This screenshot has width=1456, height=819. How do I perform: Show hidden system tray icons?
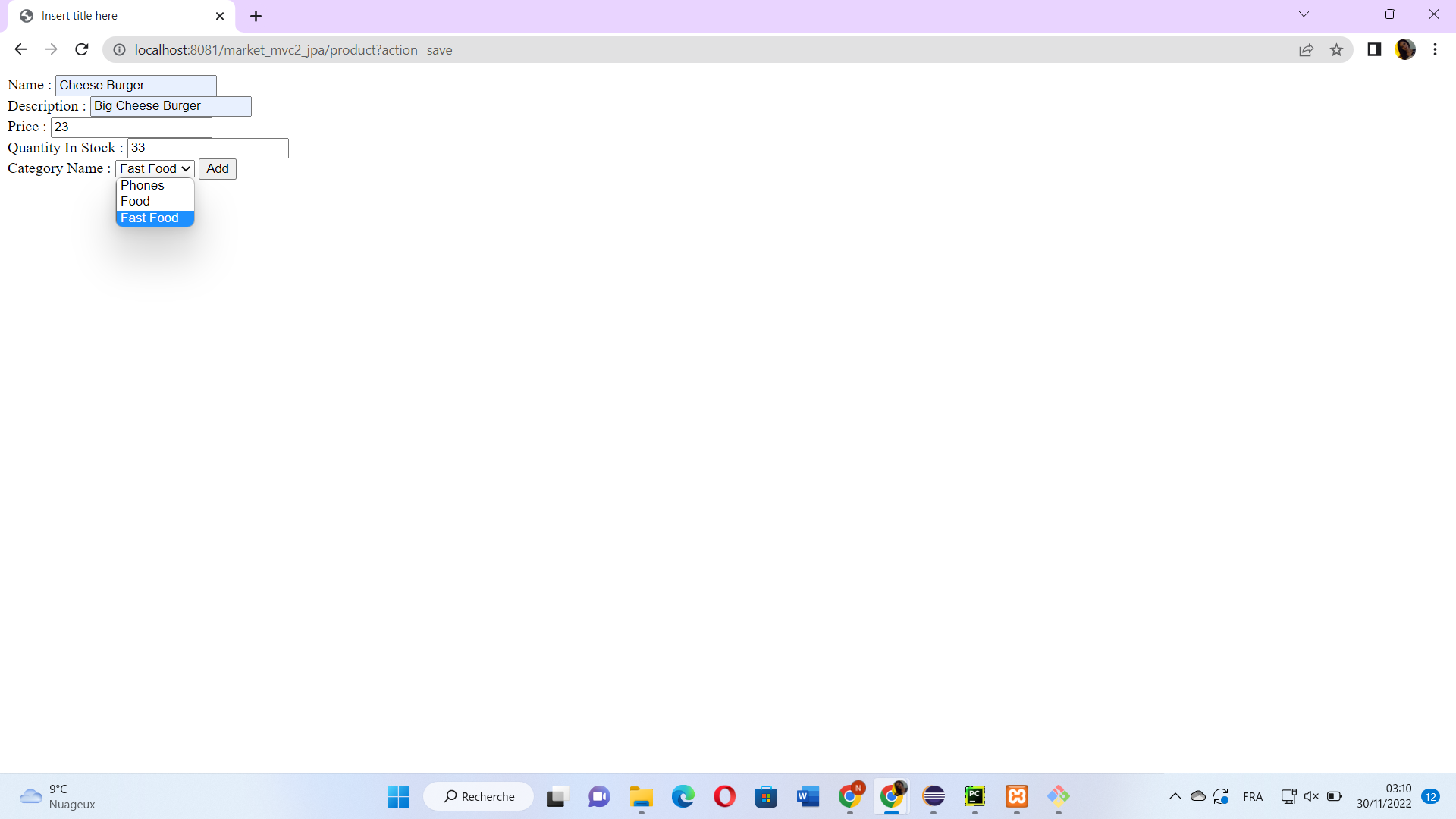click(1175, 796)
